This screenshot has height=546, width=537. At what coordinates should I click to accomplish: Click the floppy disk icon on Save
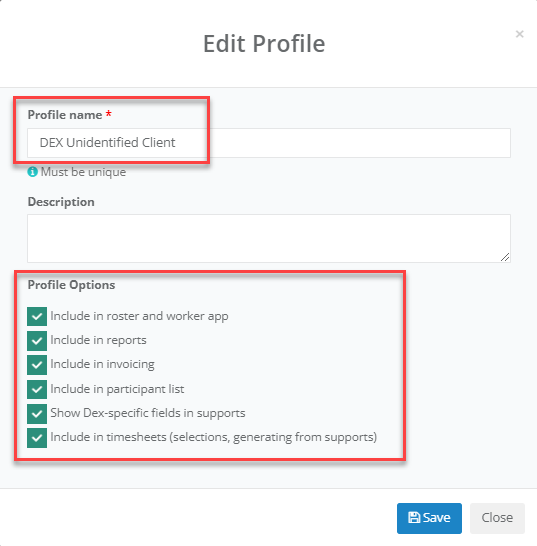pyautogui.click(x=414, y=517)
